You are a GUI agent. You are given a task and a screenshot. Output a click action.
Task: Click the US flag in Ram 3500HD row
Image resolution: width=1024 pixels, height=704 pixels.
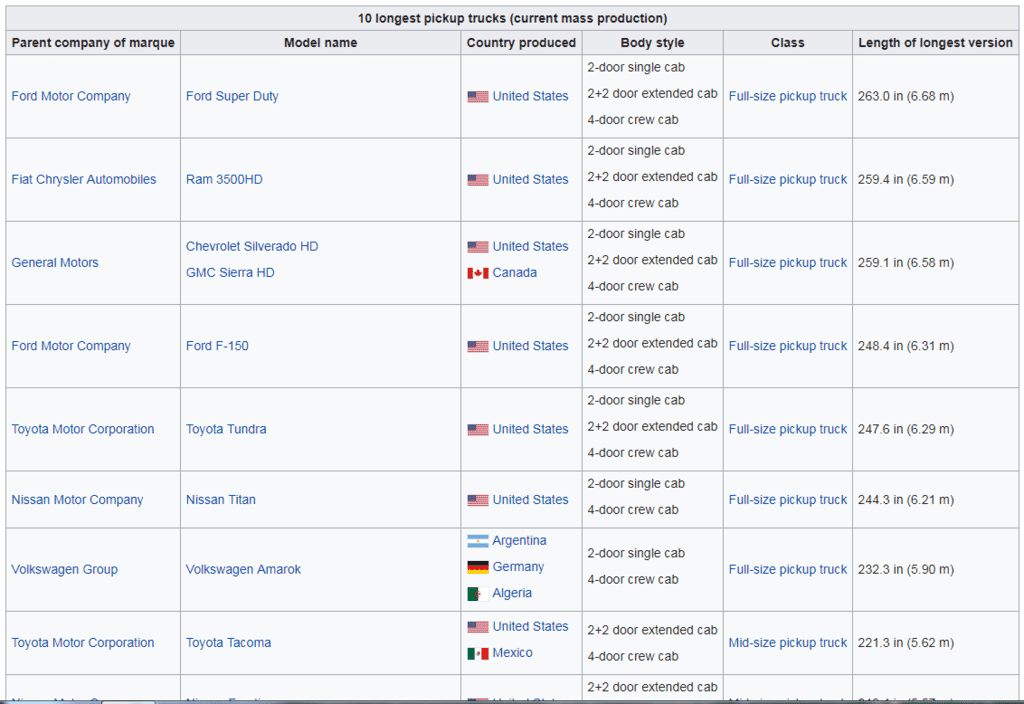(x=477, y=180)
